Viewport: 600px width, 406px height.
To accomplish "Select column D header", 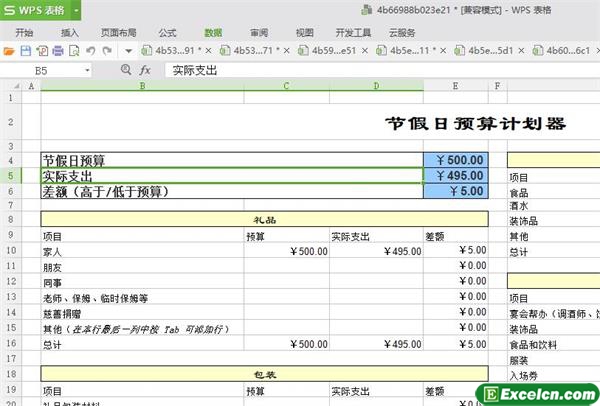I will click(376, 87).
